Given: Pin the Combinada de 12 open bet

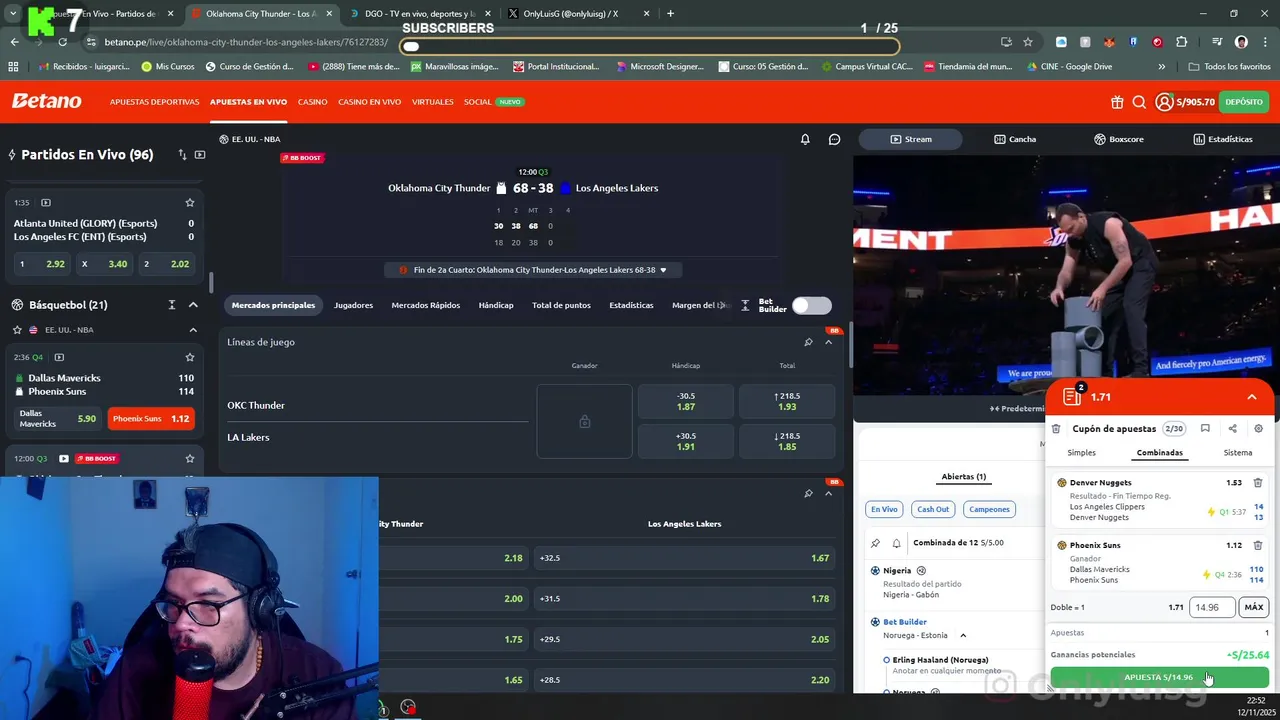Looking at the screenshot, I should [x=876, y=543].
